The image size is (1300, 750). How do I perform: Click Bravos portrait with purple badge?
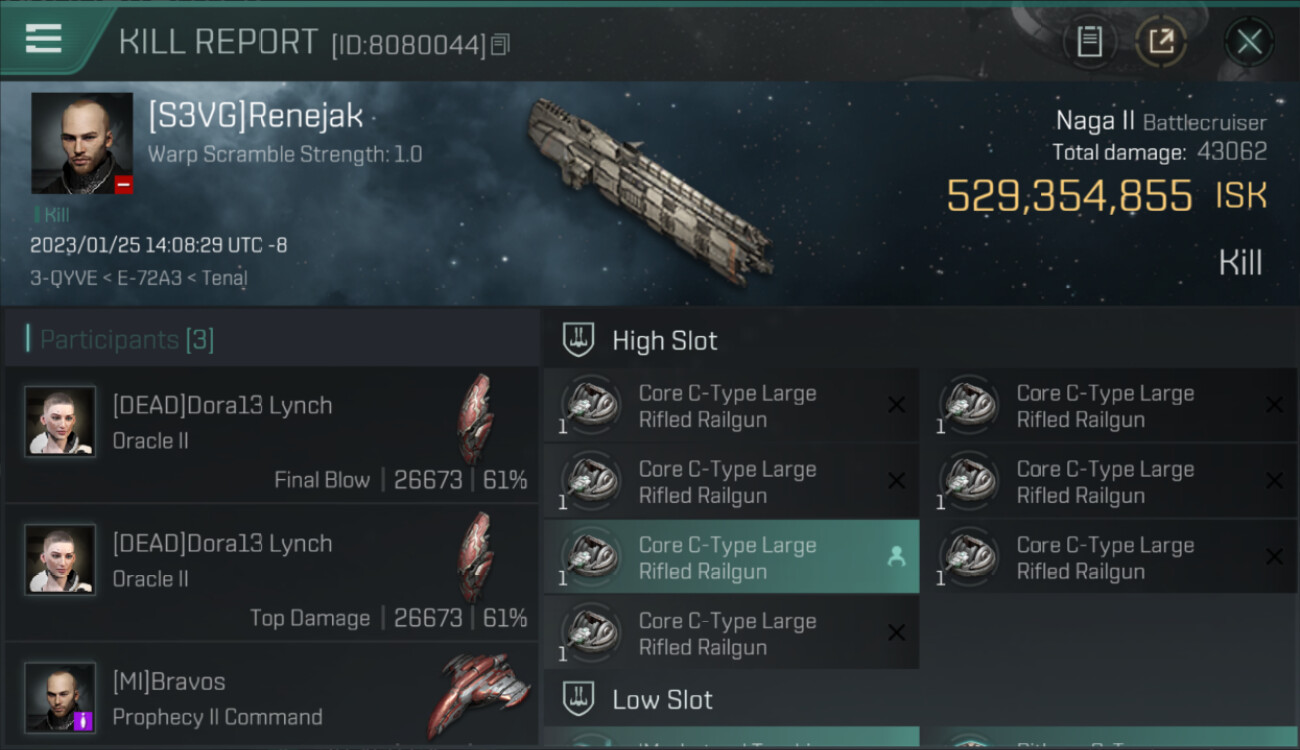(x=61, y=697)
